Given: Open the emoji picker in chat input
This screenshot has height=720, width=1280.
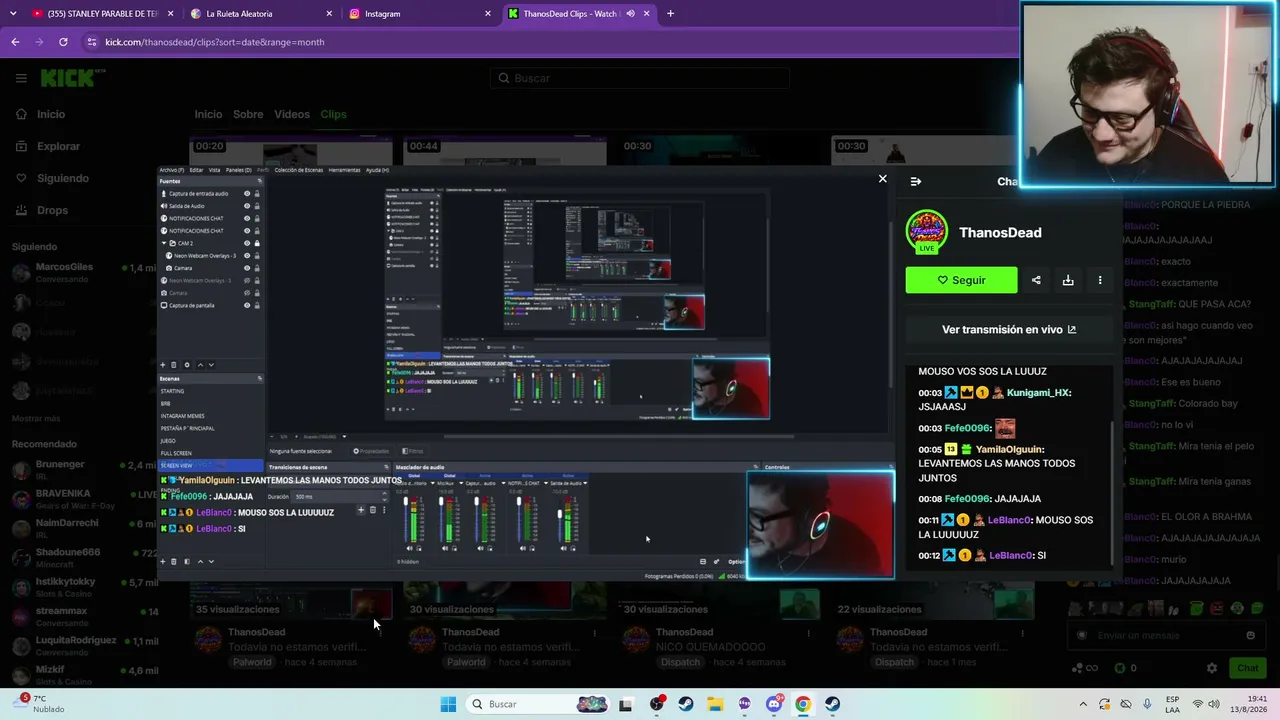Looking at the screenshot, I should pos(1250,635).
